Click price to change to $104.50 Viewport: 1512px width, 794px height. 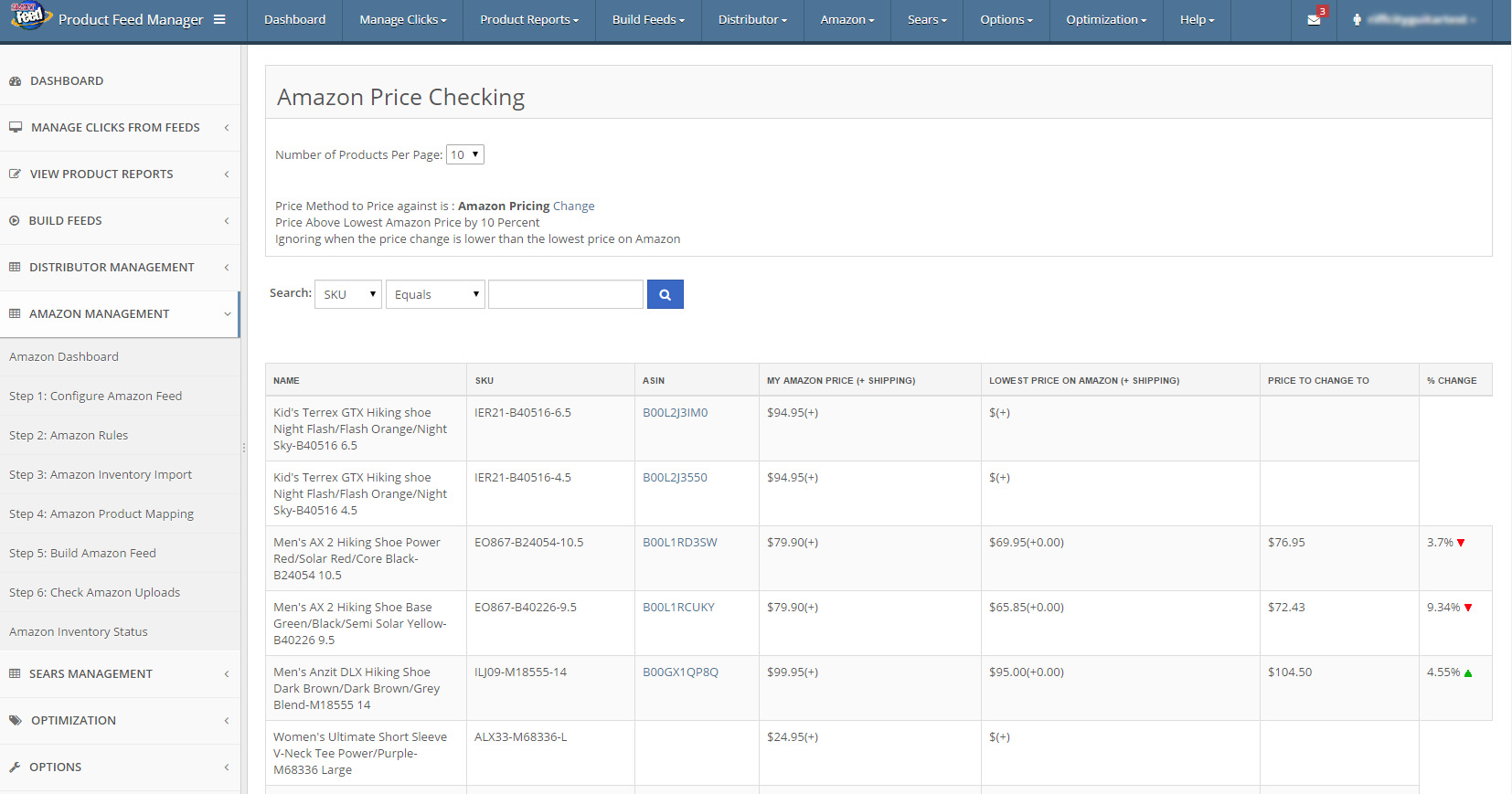point(1290,672)
